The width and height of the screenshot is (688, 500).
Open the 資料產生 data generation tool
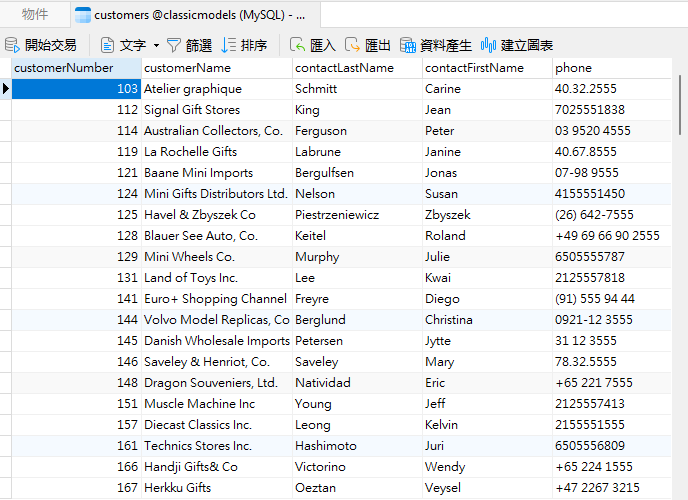(x=408, y=45)
